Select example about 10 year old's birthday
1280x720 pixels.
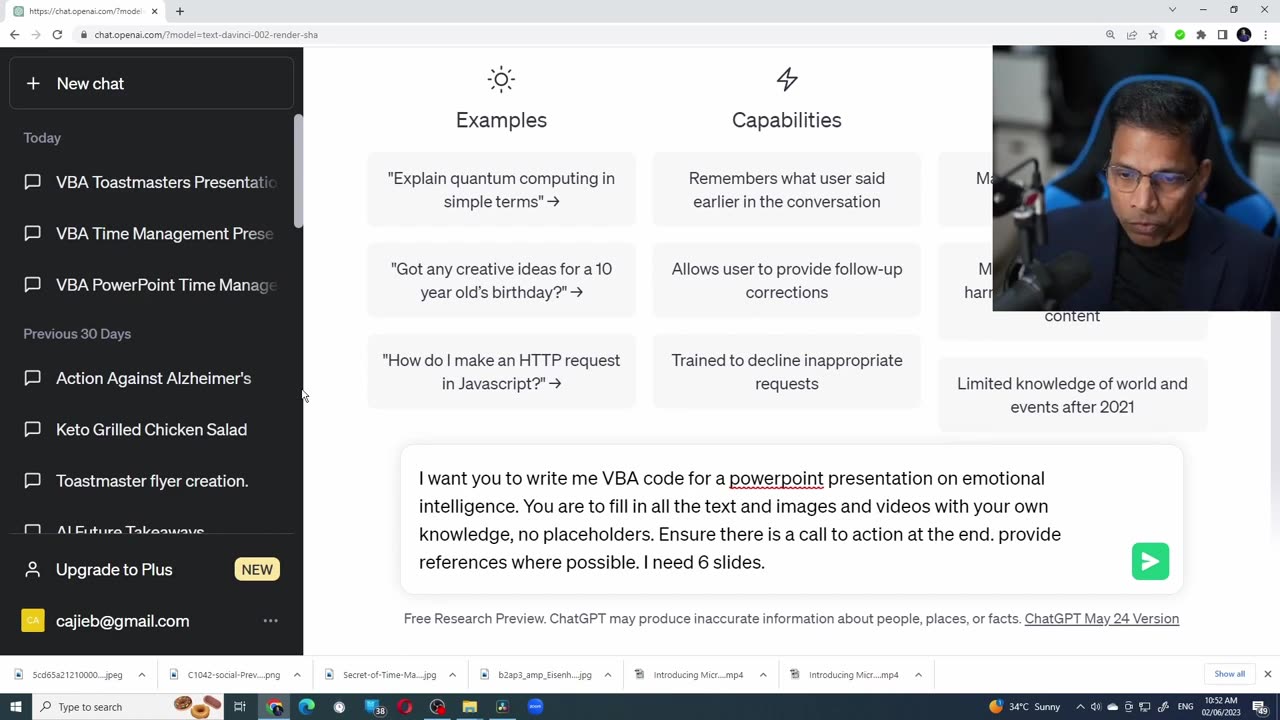[x=501, y=281]
